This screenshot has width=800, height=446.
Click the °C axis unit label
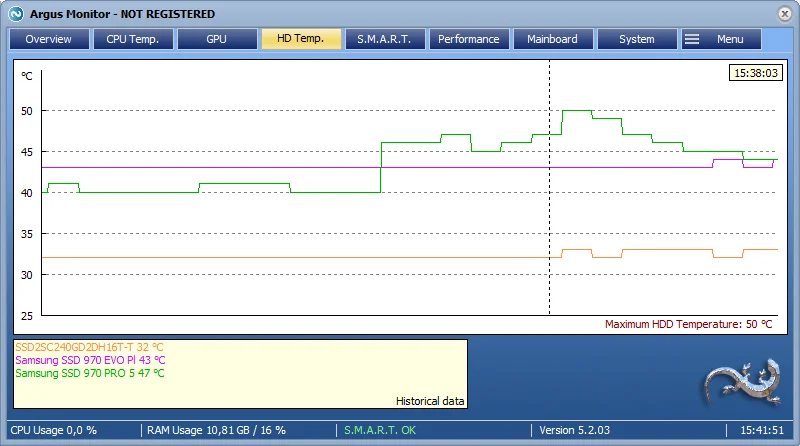27,76
